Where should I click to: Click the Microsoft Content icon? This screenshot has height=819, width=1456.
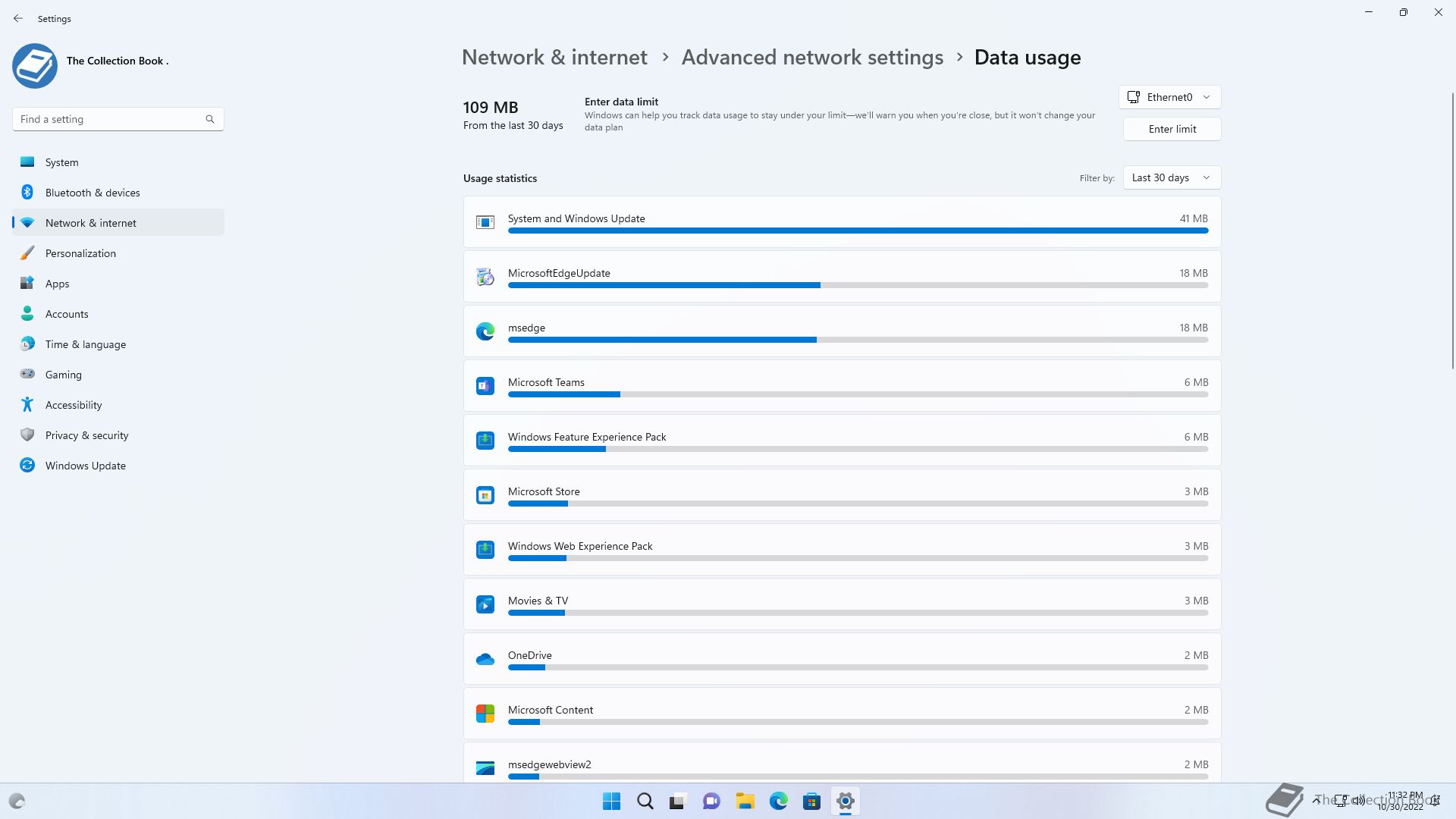485,714
